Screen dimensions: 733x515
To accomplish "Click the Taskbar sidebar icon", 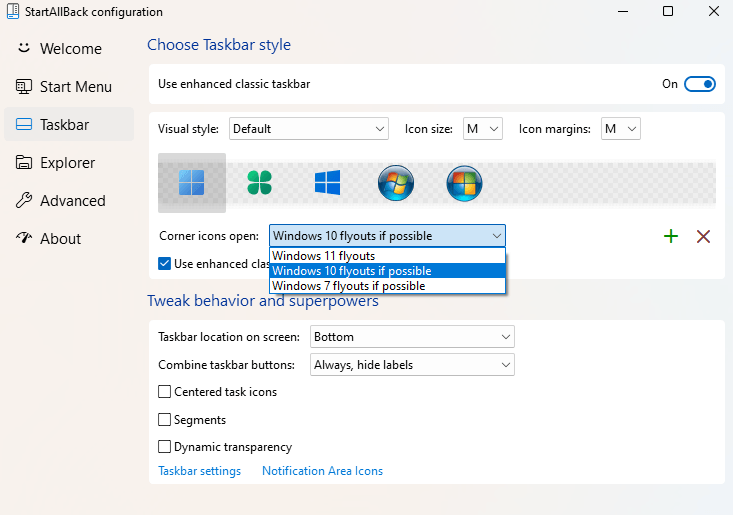I will point(24,124).
